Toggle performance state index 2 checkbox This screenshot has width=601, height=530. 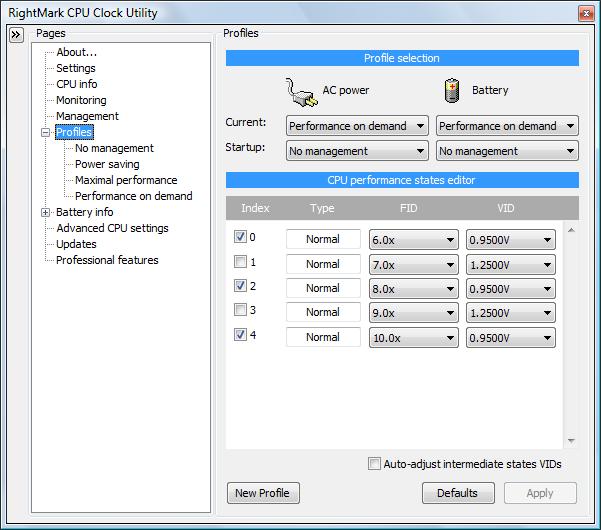[240, 286]
